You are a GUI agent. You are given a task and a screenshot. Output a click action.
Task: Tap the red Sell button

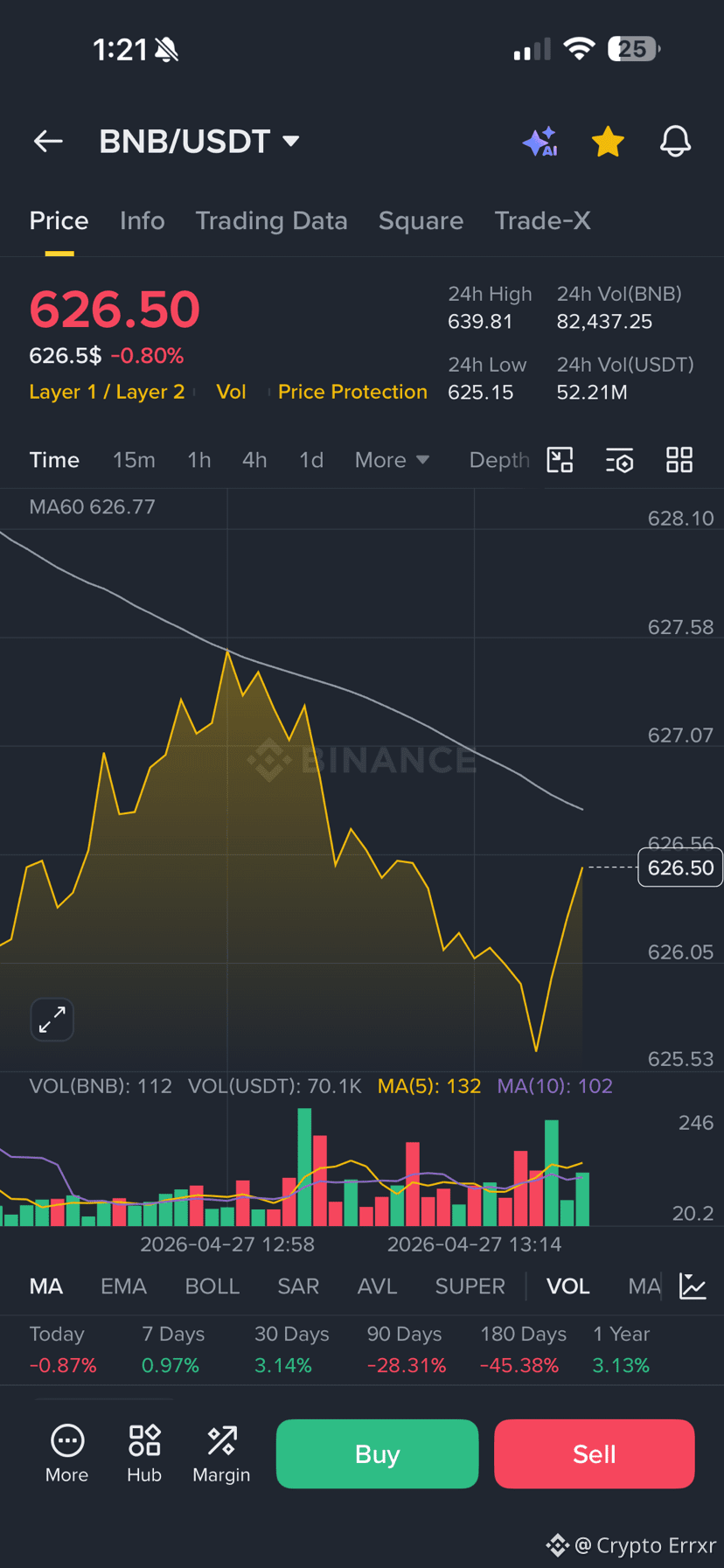click(595, 1453)
